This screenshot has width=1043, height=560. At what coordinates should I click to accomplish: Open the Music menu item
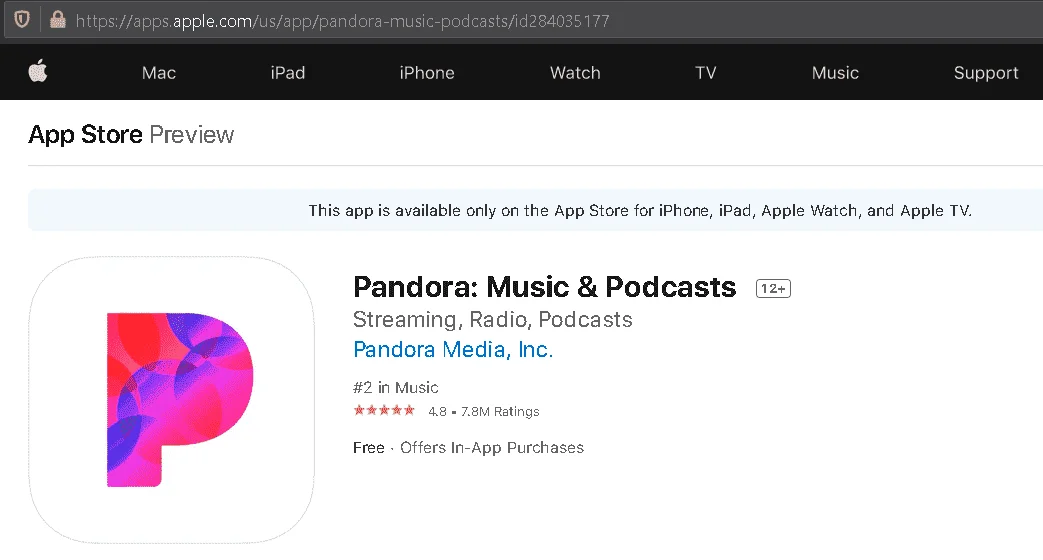coord(835,72)
